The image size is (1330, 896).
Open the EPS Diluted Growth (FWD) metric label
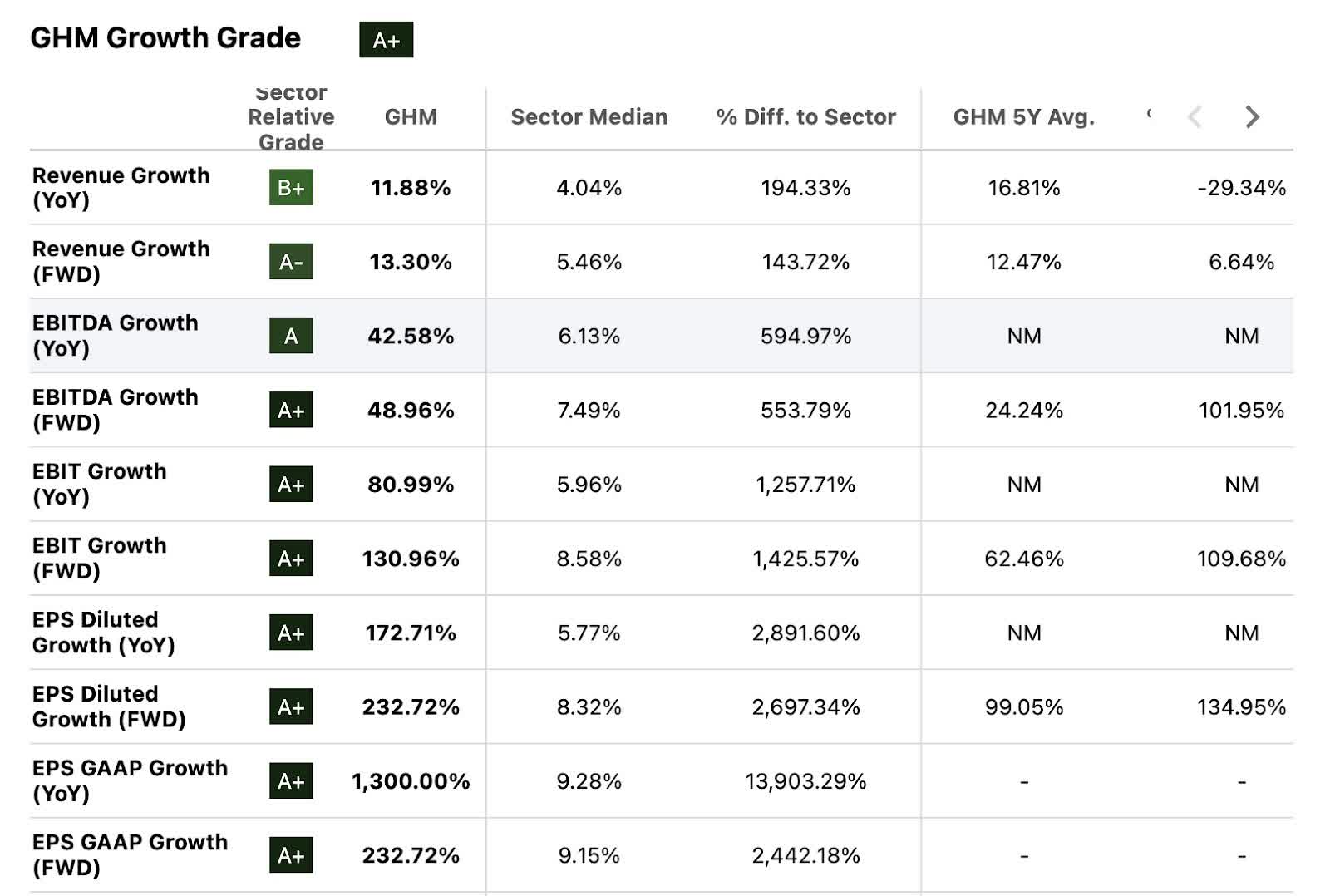coord(108,706)
